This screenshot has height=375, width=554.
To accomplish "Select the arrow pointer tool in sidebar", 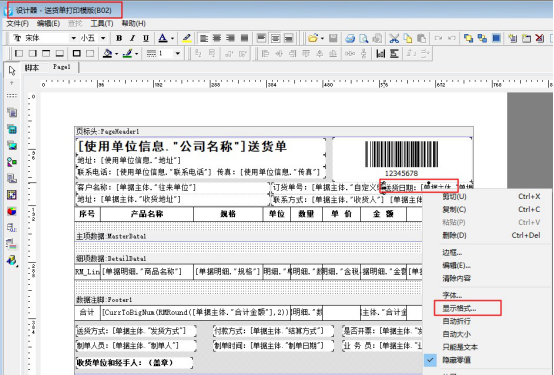I will click(12, 70).
